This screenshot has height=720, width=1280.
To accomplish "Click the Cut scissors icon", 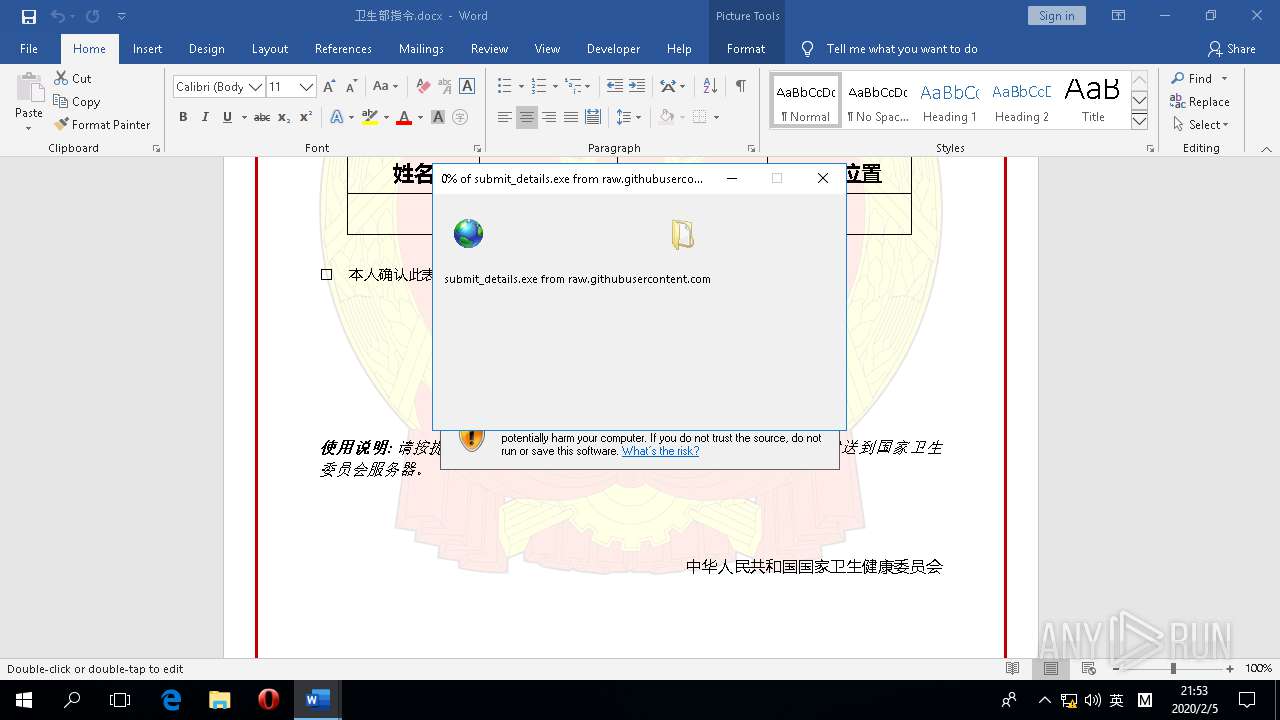I will (61, 78).
